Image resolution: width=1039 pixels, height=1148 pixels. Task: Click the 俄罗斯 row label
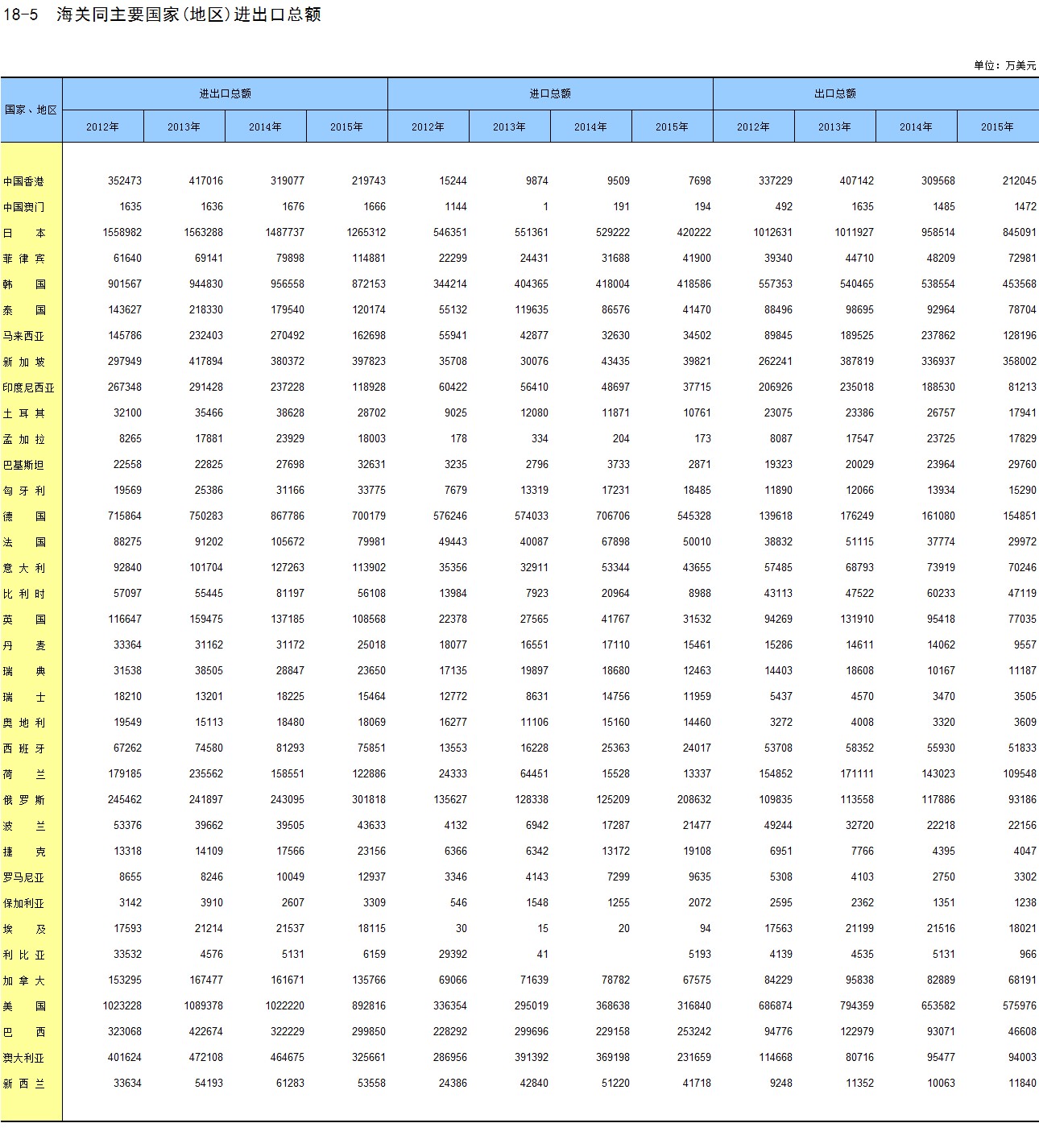tap(24, 801)
